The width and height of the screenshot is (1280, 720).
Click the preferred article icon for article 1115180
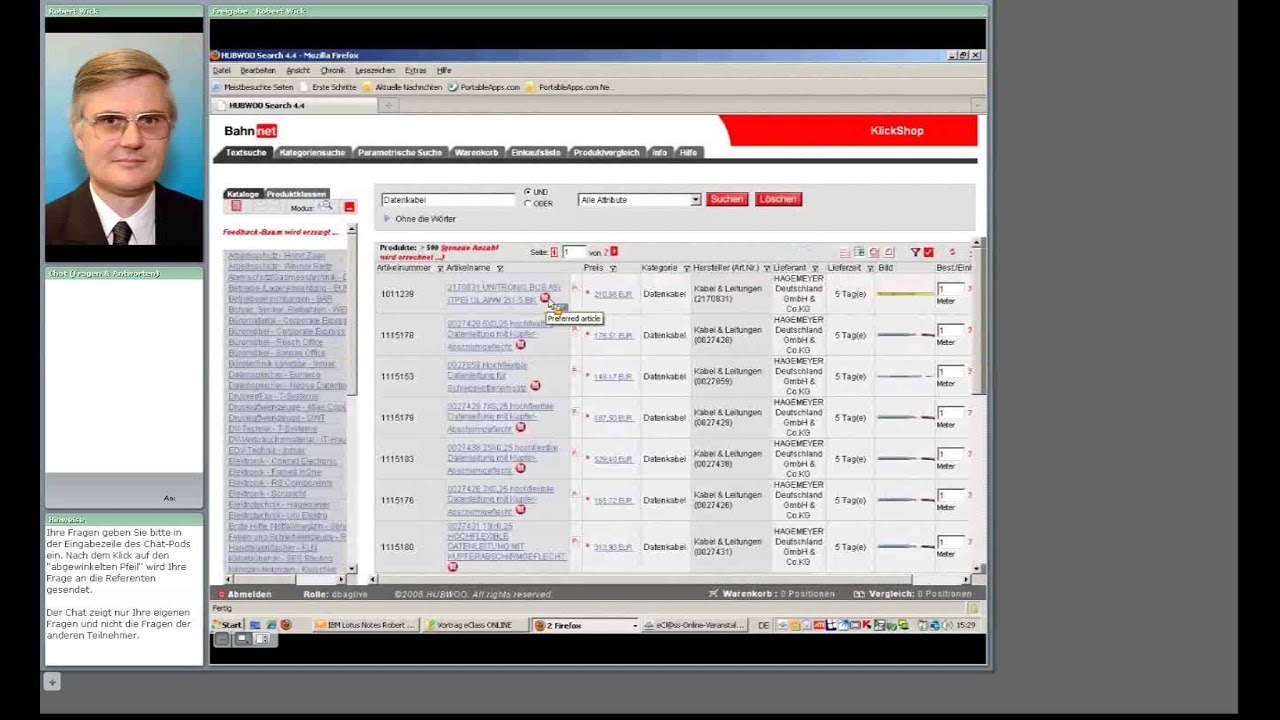tap(452, 567)
